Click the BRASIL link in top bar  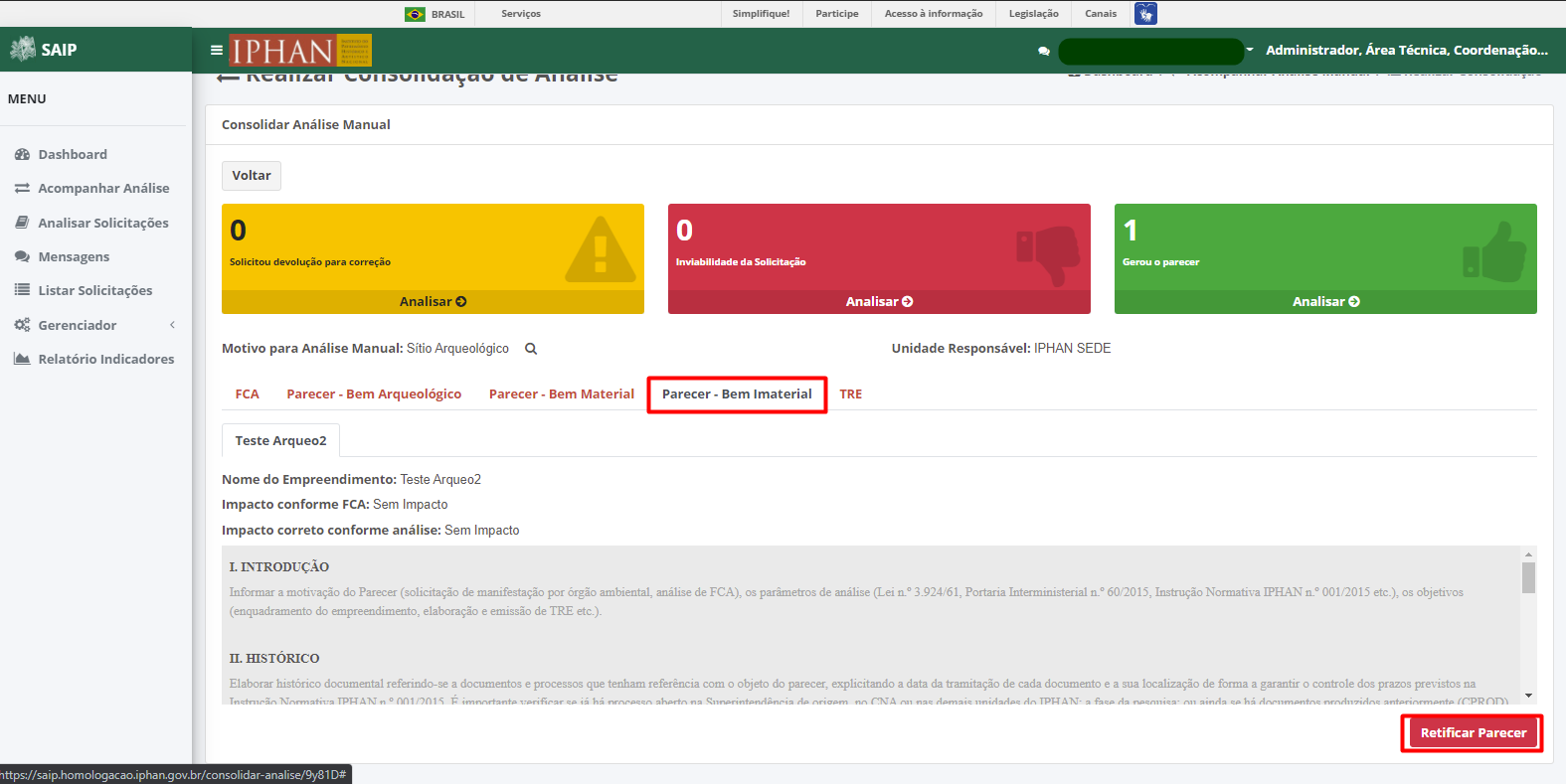[x=447, y=14]
